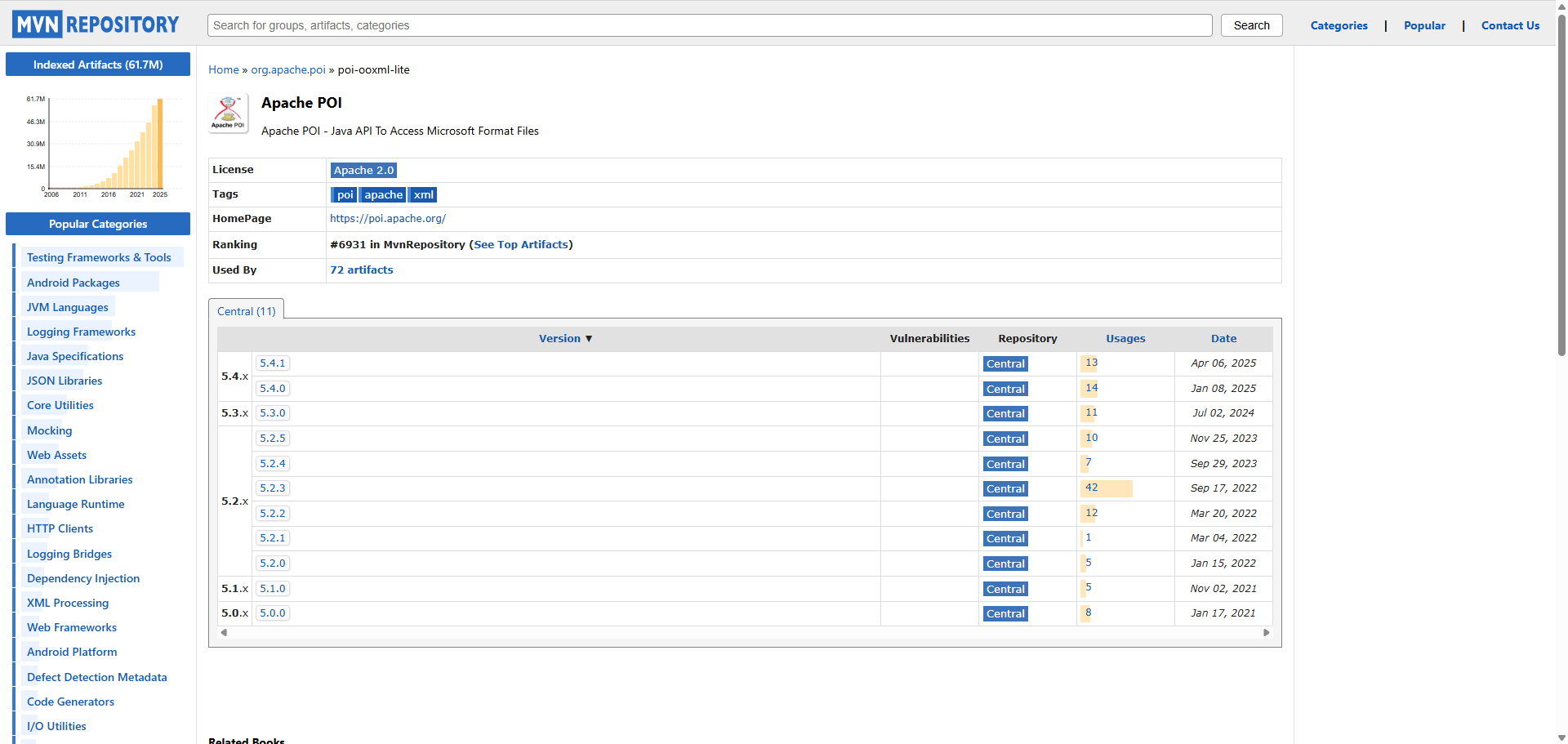Screen dimensions: 1568x744
Task: Select the Central (11) tab
Action: pyautogui.click(x=247, y=310)
